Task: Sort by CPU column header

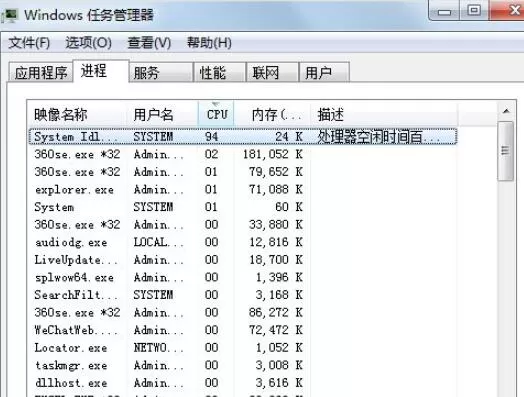Action: (x=216, y=115)
